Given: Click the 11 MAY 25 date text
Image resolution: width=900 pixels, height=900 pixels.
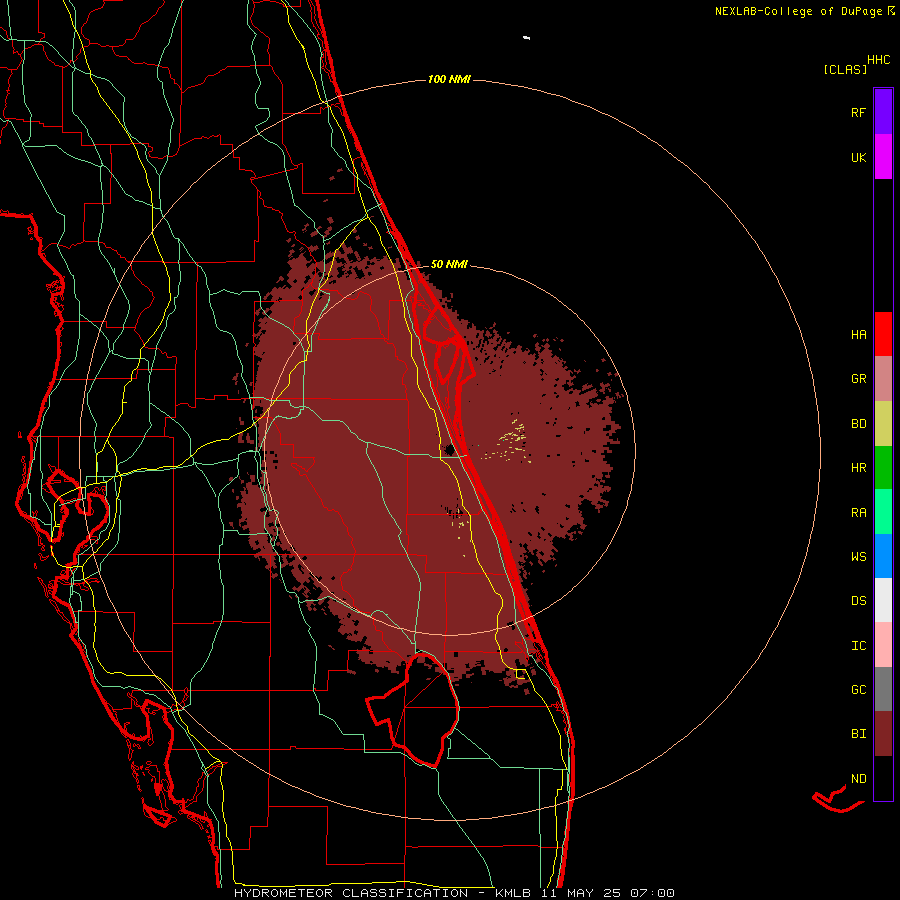Looking at the screenshot, I should pos(581,893).
